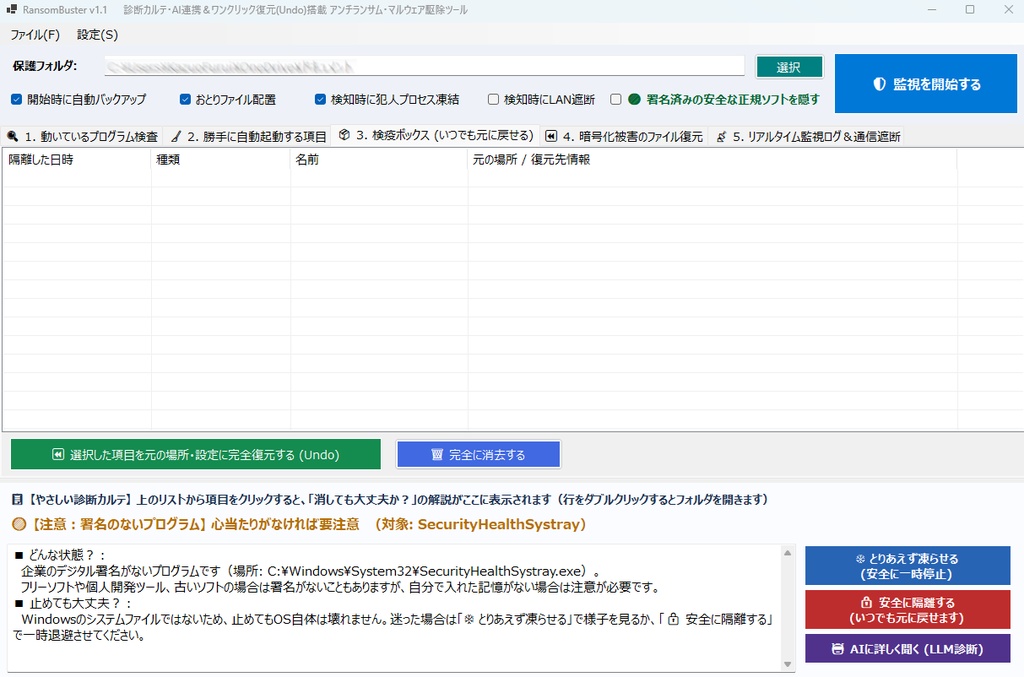
Task: Click the shield icon on the 監視を開始する button
Action: [x=879, y=84]
